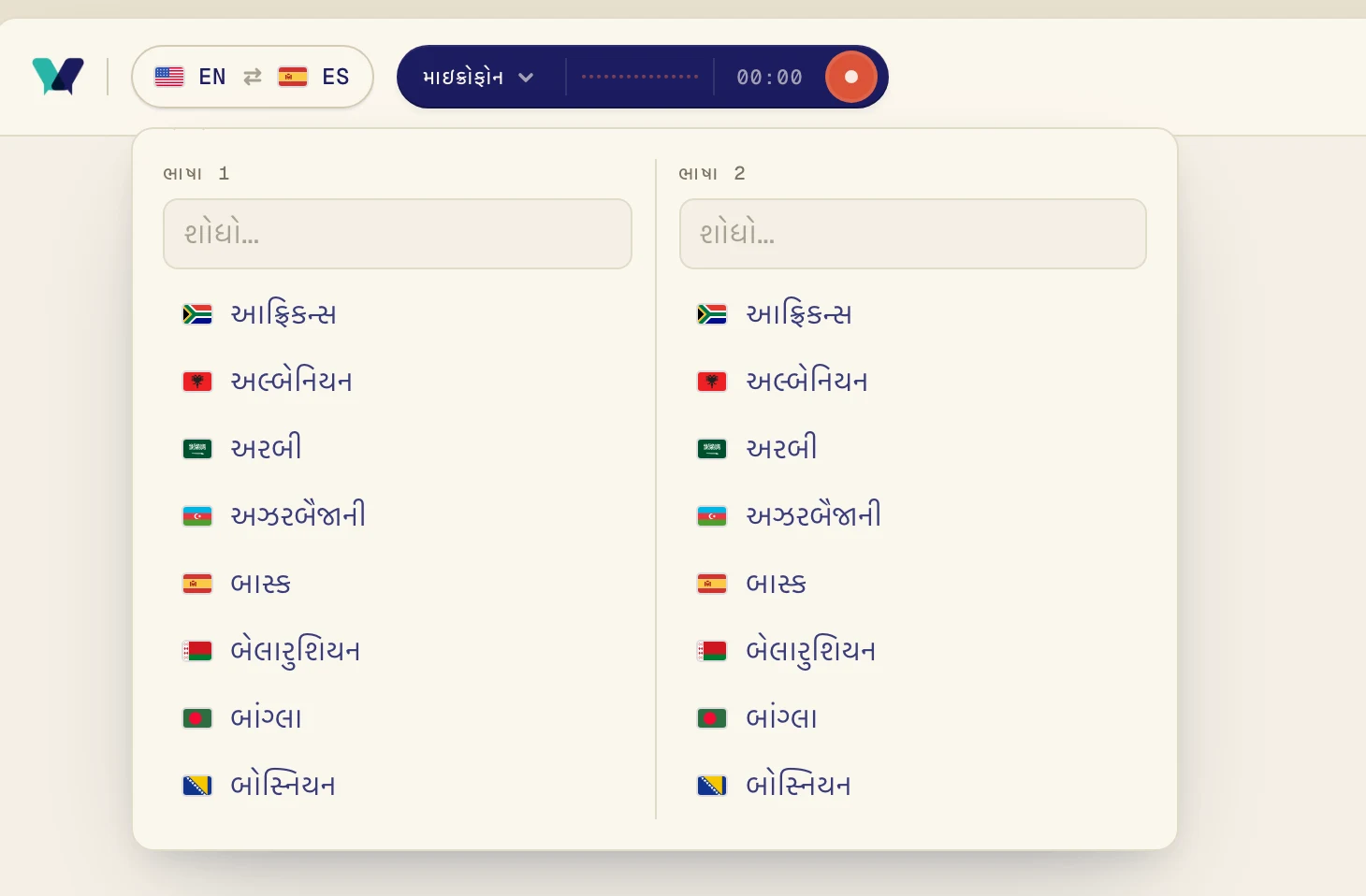Select અઝરબૈજાની in the ભાષા 2 list
Screen dimensions: 1366x896
click(913, 516)
